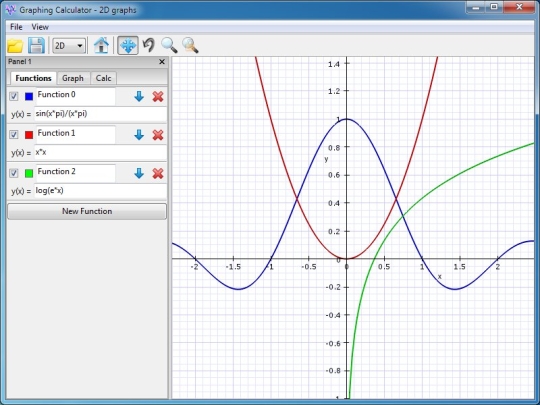Click the home reset view icon
Viewport: 540px width, 405px height.
point(101,45)
